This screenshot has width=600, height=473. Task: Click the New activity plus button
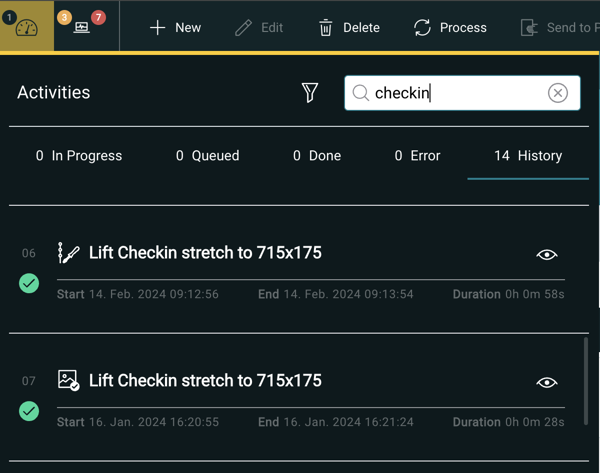click(175, 27)
